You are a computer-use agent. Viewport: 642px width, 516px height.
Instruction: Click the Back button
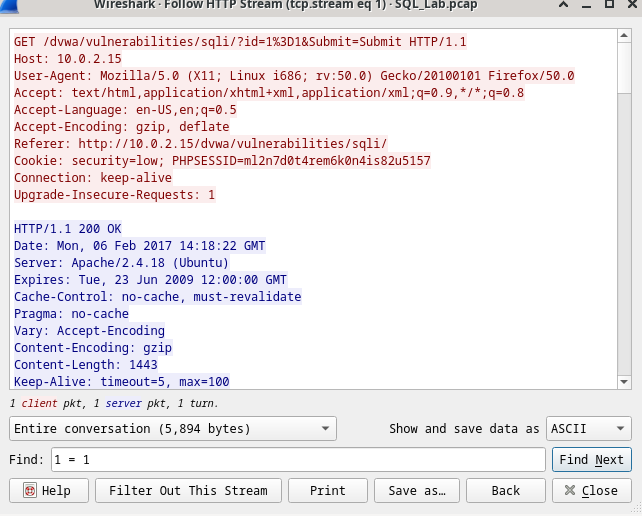coord(506,490)
